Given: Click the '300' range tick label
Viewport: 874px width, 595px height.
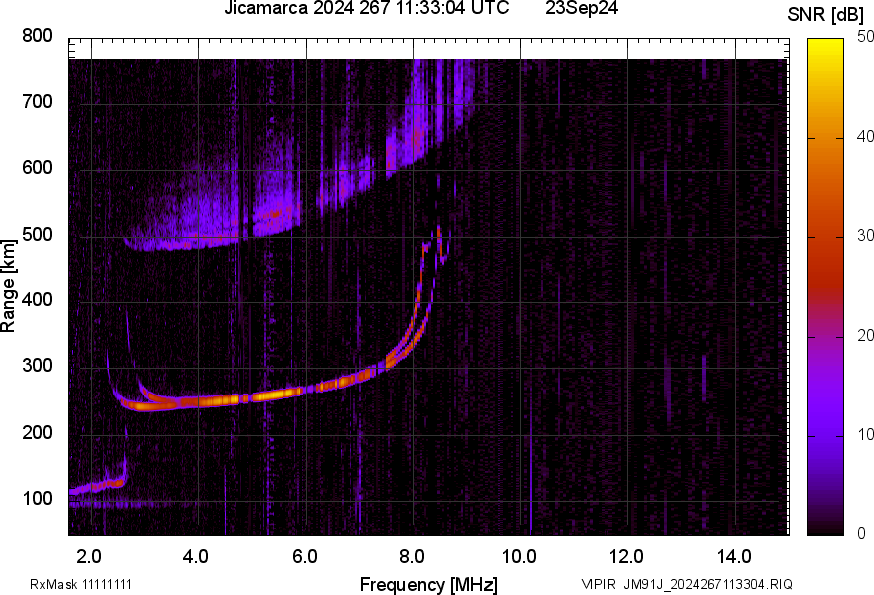Looking at the screenshot, I should click(x=37, y=366).
